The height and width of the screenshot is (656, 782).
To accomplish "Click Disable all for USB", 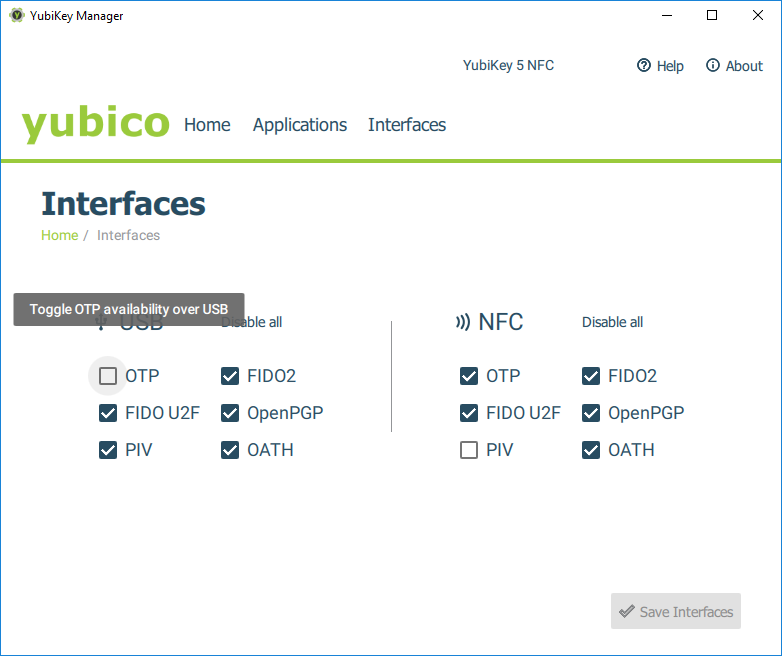I will (x=251, y=322).
